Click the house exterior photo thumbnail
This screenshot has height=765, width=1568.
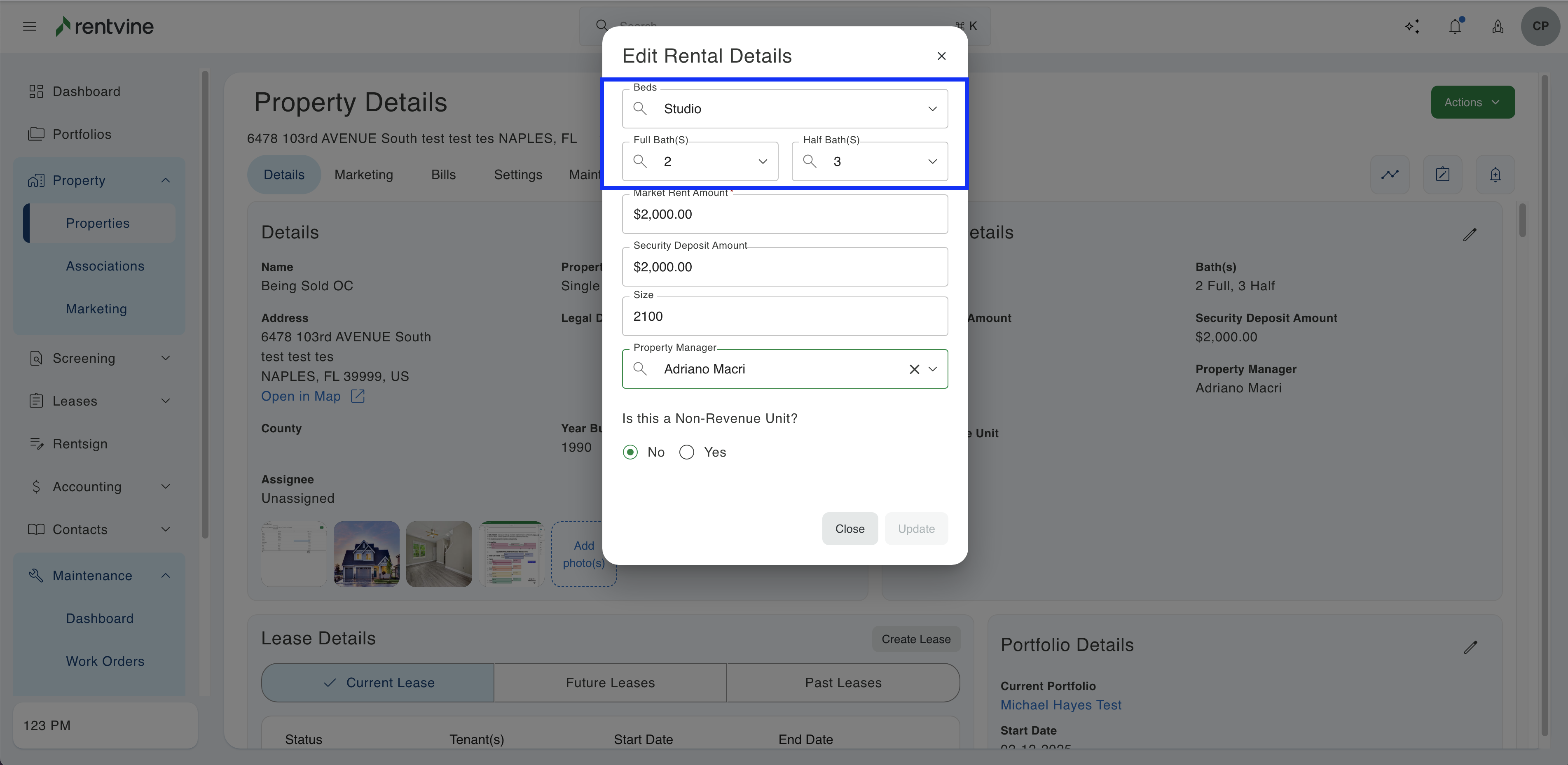(366, 554)
